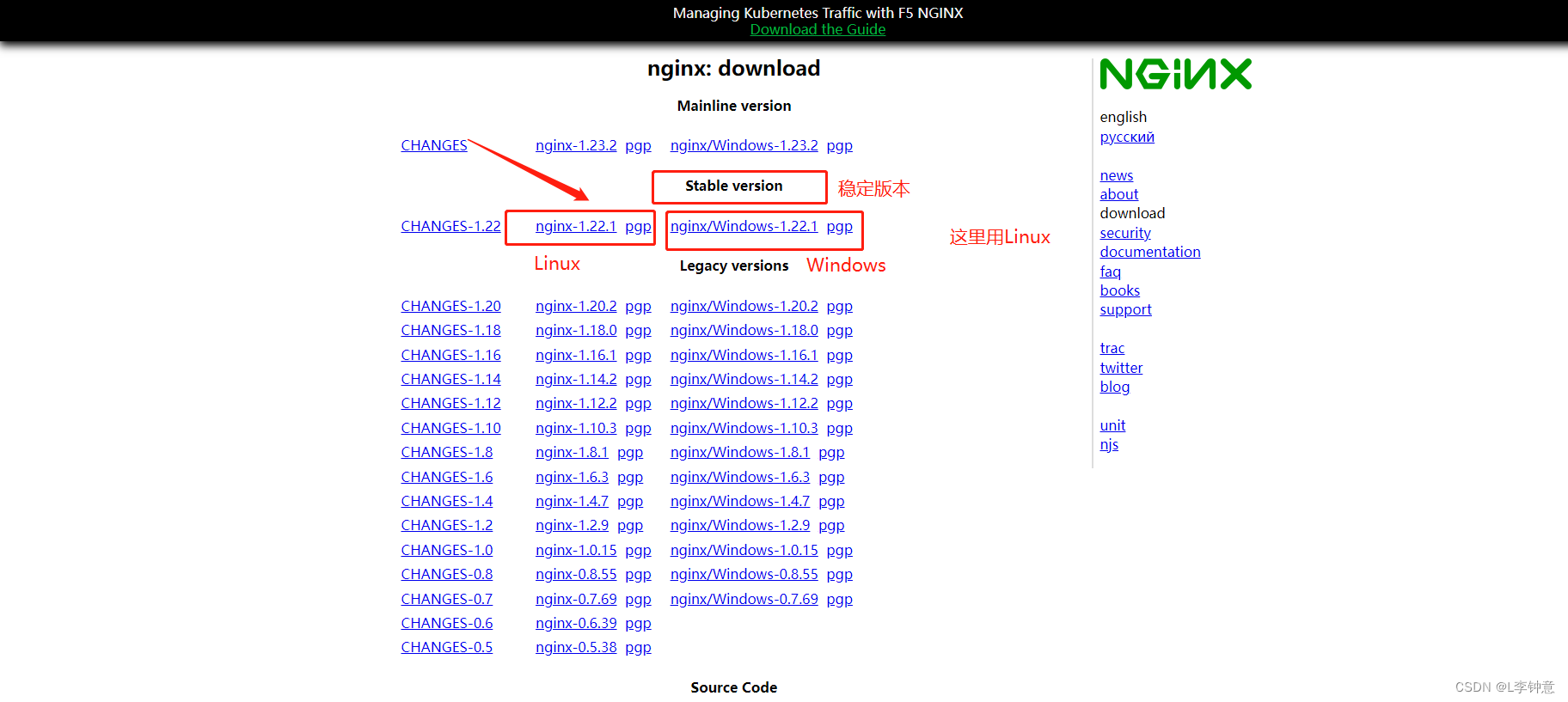Open CHANGES-0.8 changelog
1568x702 pixels.
[x=447, y=574]
